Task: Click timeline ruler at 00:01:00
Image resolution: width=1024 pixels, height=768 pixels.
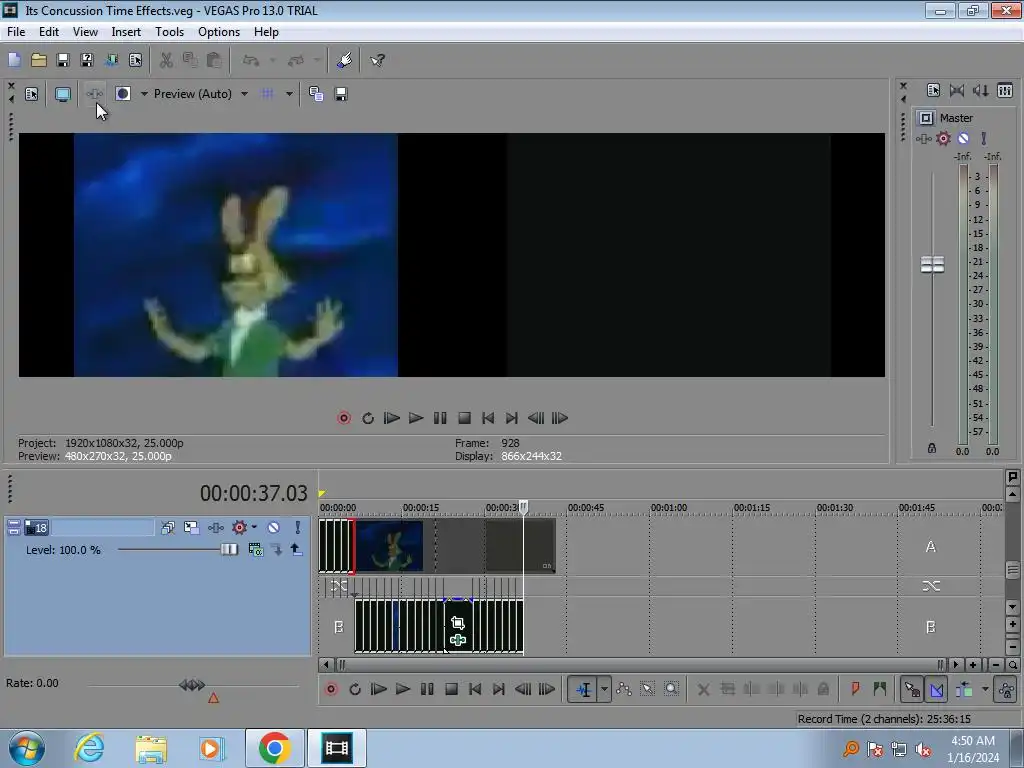Action: [669, 507]
